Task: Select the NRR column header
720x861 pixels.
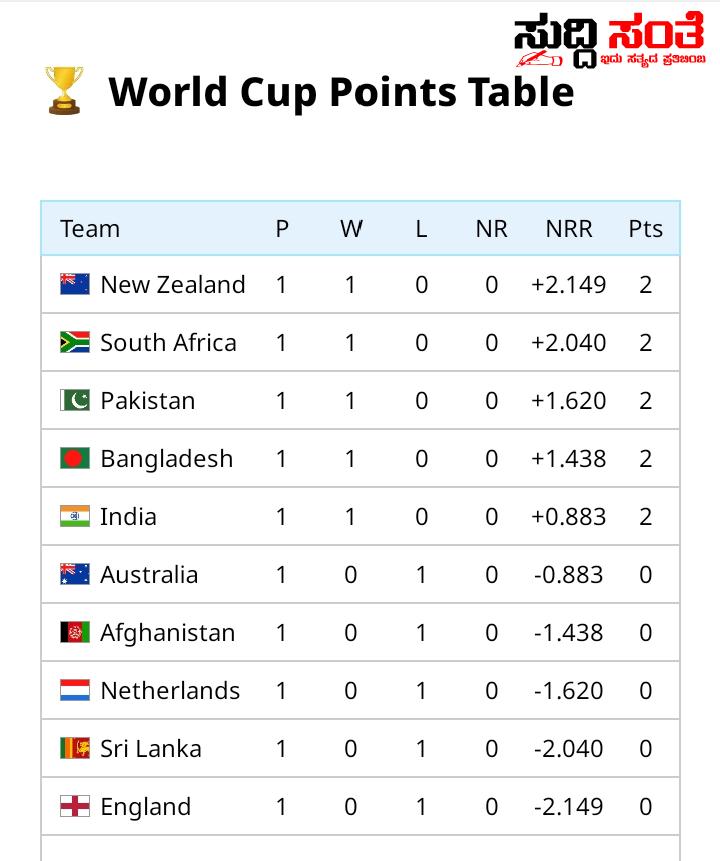Action: coord(569,228)
